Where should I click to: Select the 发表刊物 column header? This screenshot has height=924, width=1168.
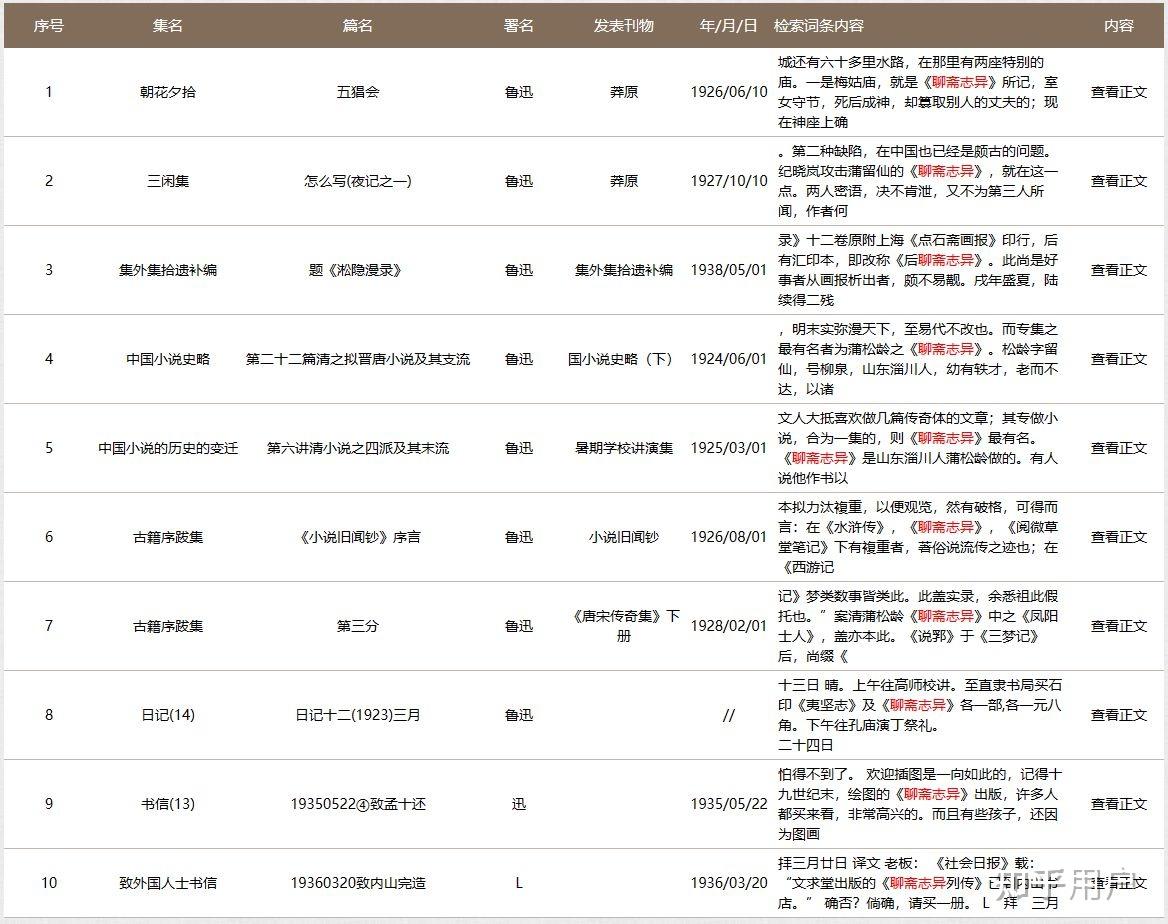[x=623, y=26]
